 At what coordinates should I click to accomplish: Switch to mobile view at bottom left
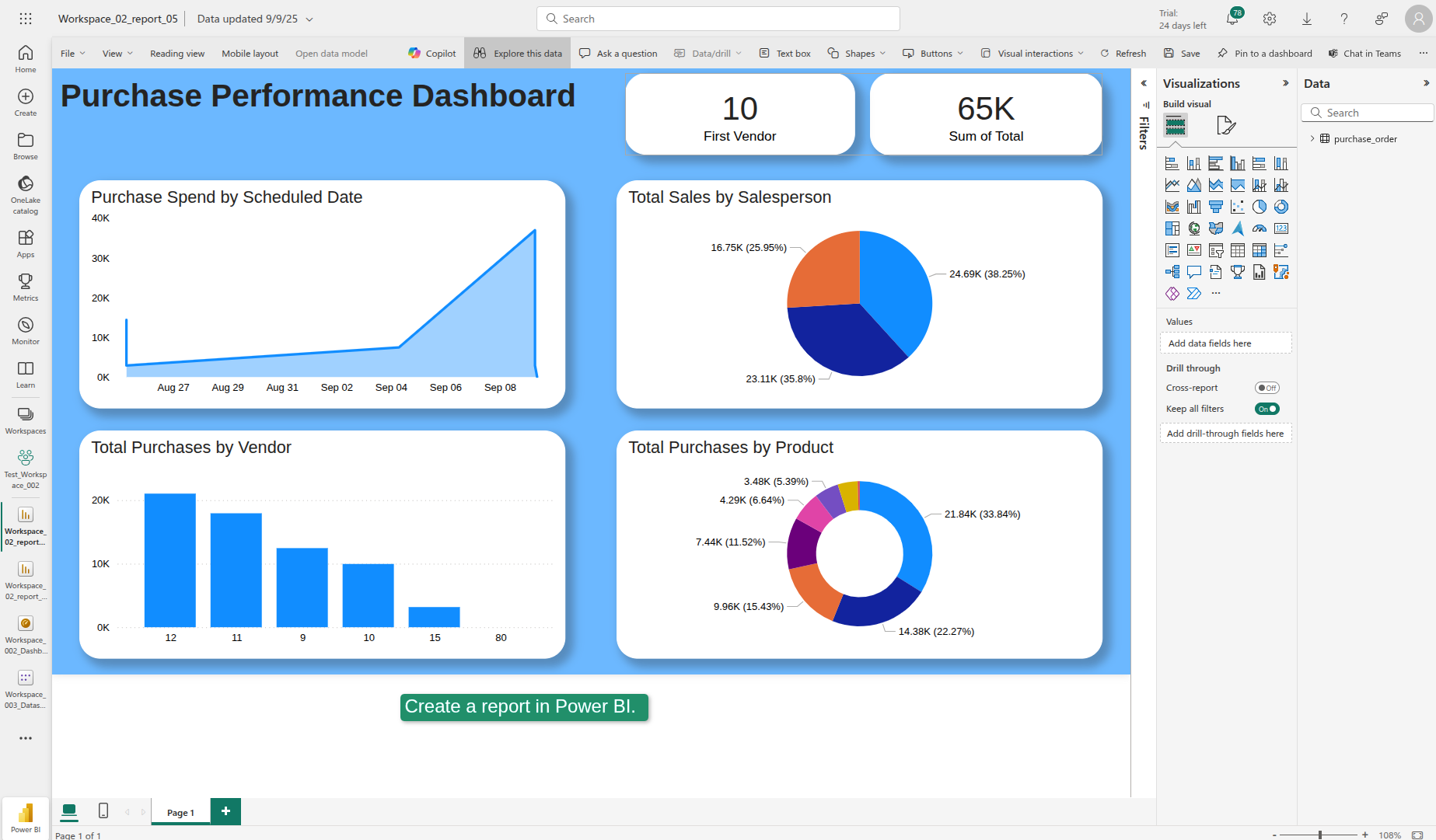point(103,810)
